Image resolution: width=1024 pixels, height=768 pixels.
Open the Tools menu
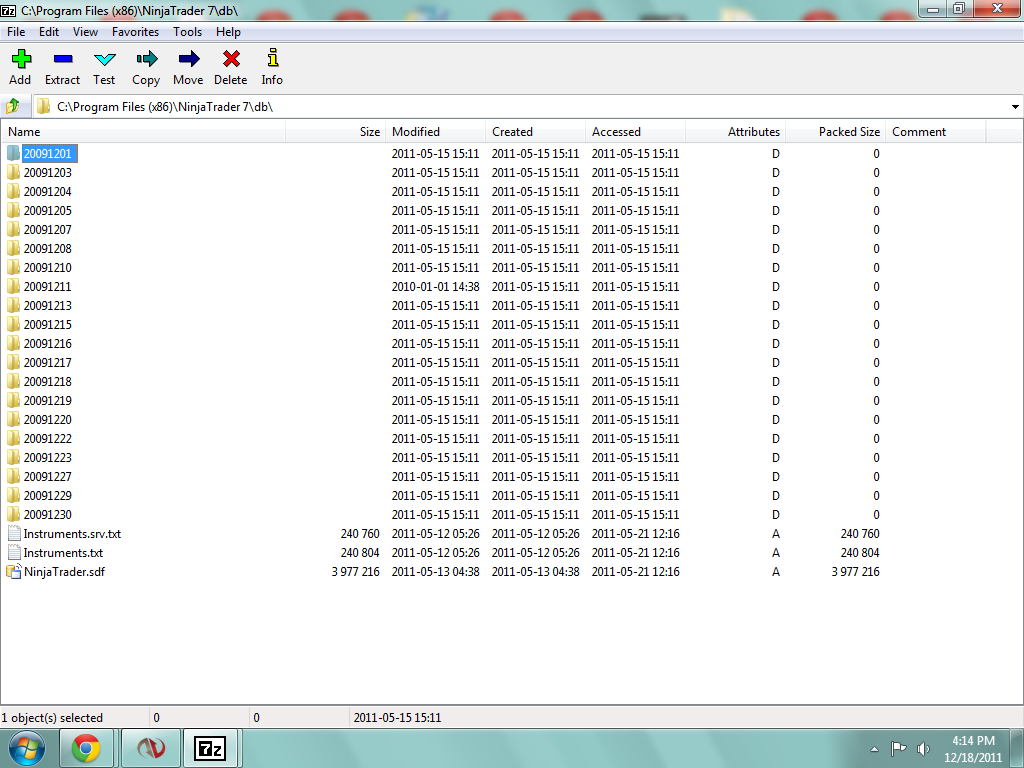tap(187, 31)
